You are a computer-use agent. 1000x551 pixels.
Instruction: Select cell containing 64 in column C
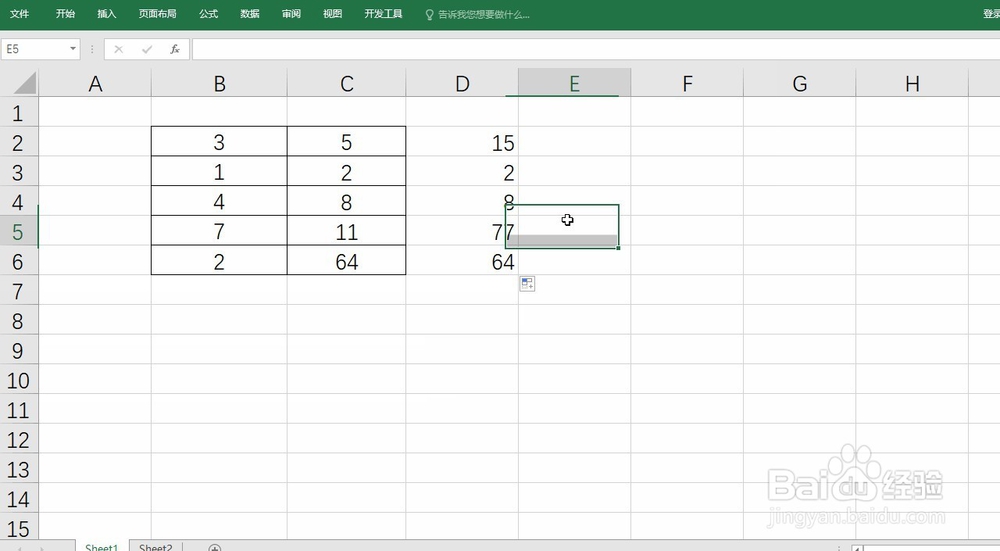click(346, 262)
